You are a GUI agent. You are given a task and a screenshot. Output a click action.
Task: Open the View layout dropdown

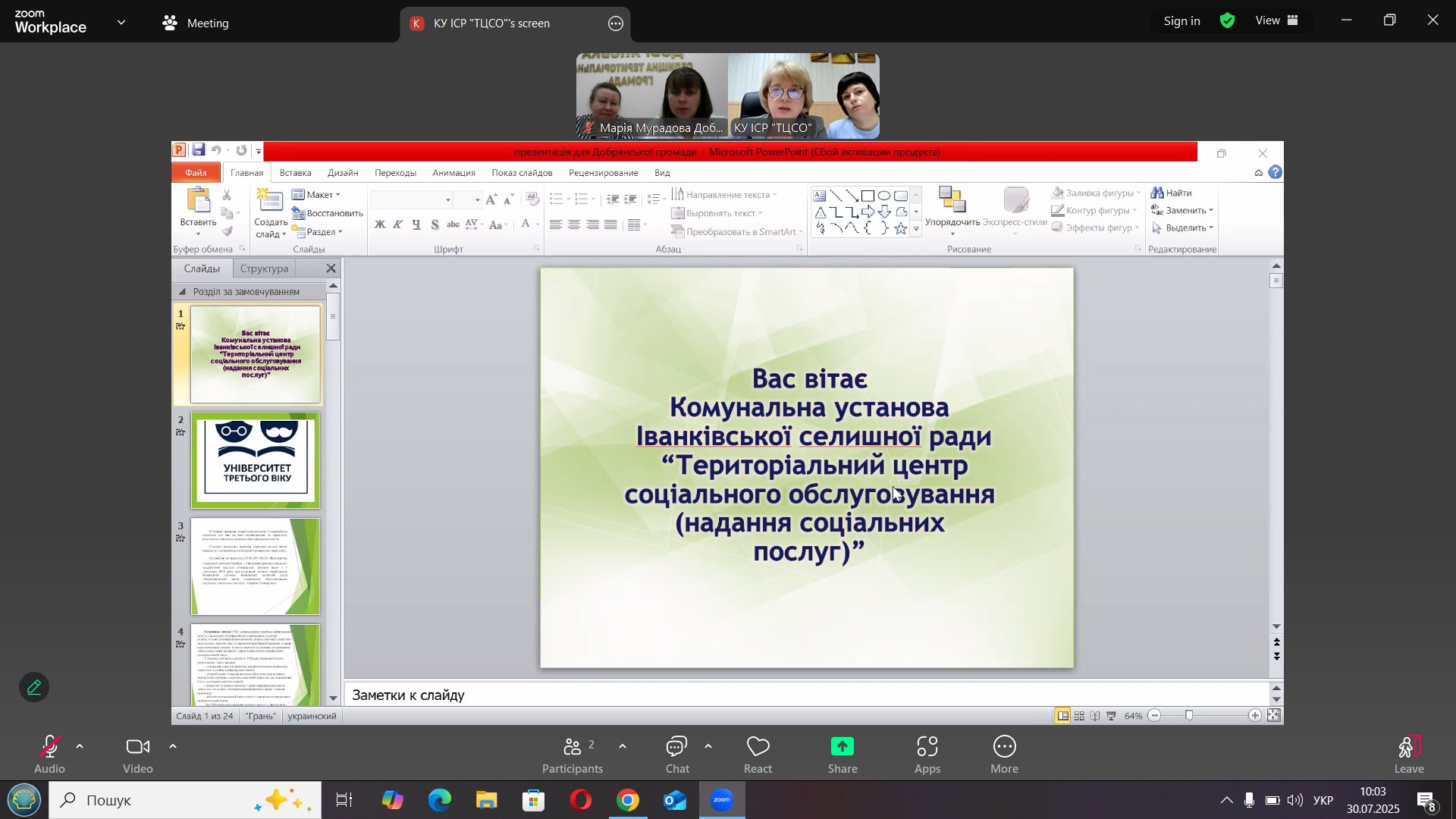point(1277,21)
